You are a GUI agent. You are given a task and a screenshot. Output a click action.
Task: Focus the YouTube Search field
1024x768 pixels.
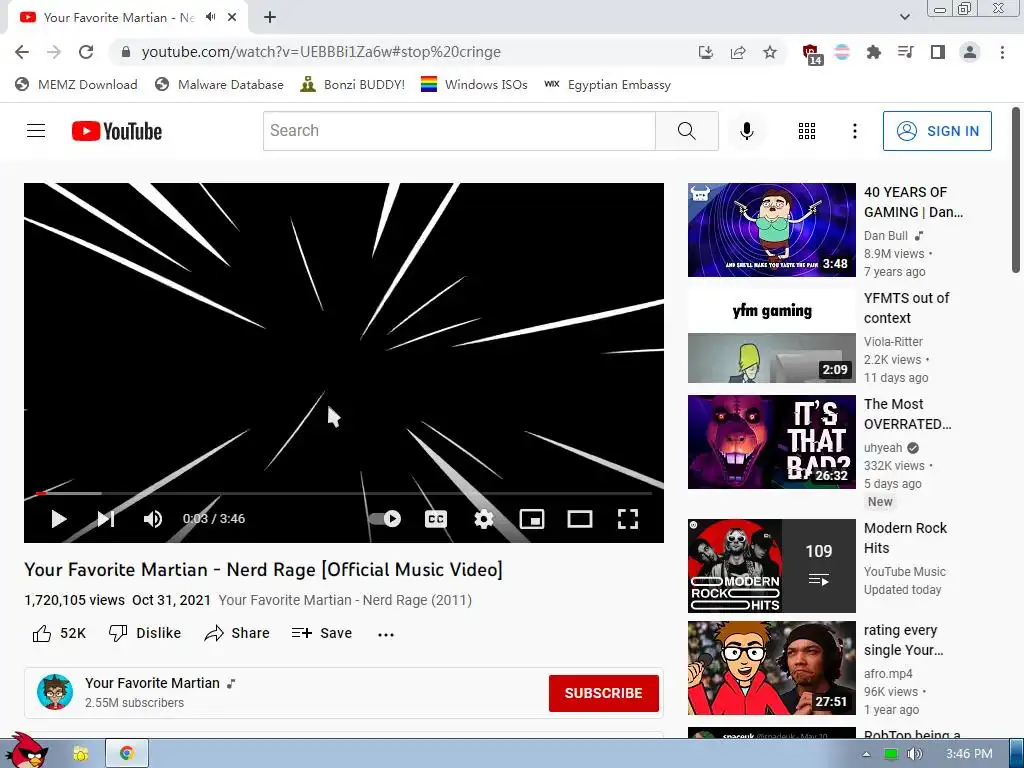pos(459,131)
